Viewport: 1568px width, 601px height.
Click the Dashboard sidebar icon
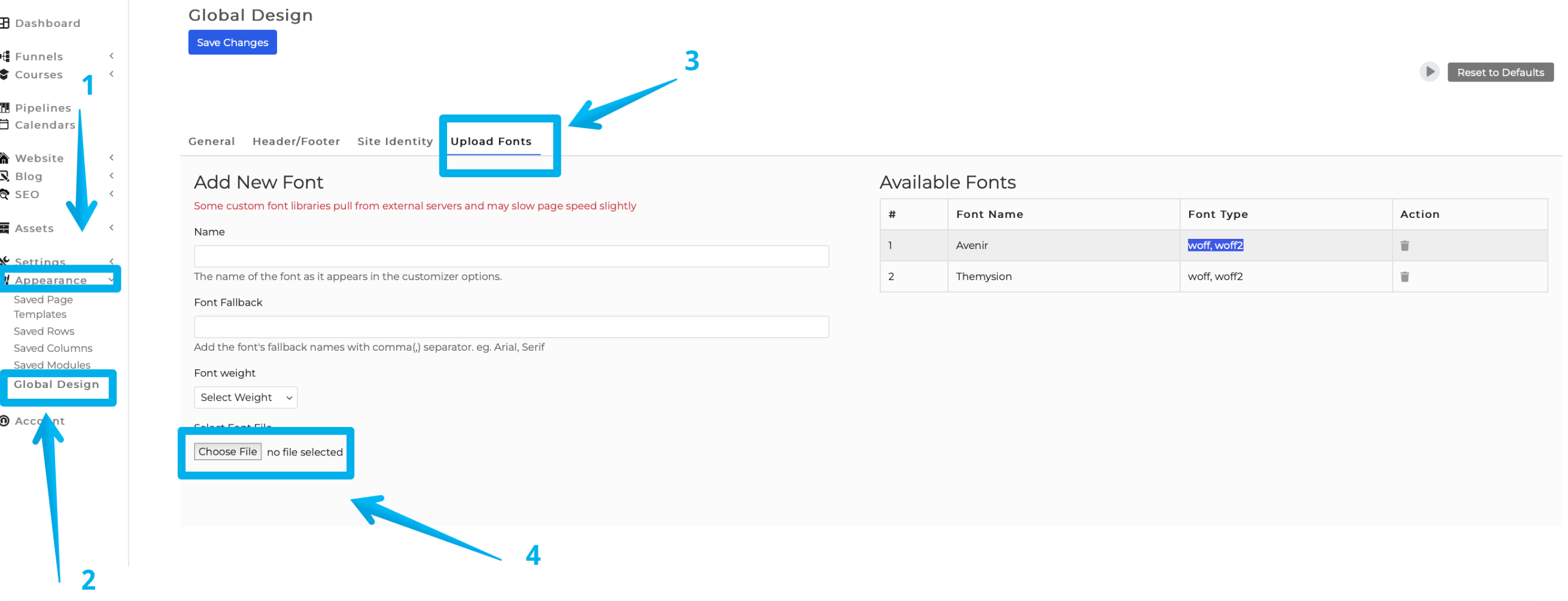[5, 23]
